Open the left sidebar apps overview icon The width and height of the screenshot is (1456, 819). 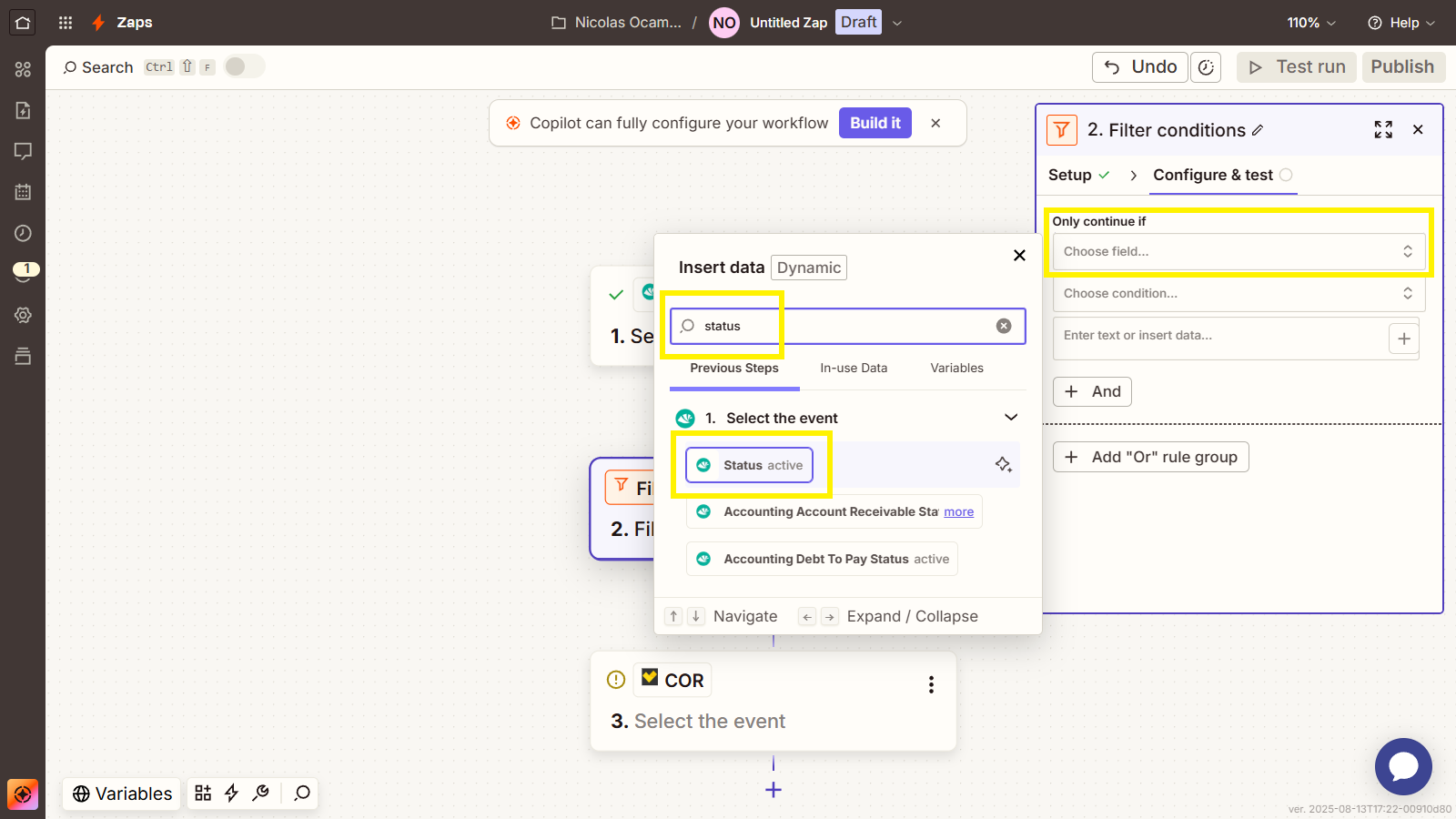23,69
